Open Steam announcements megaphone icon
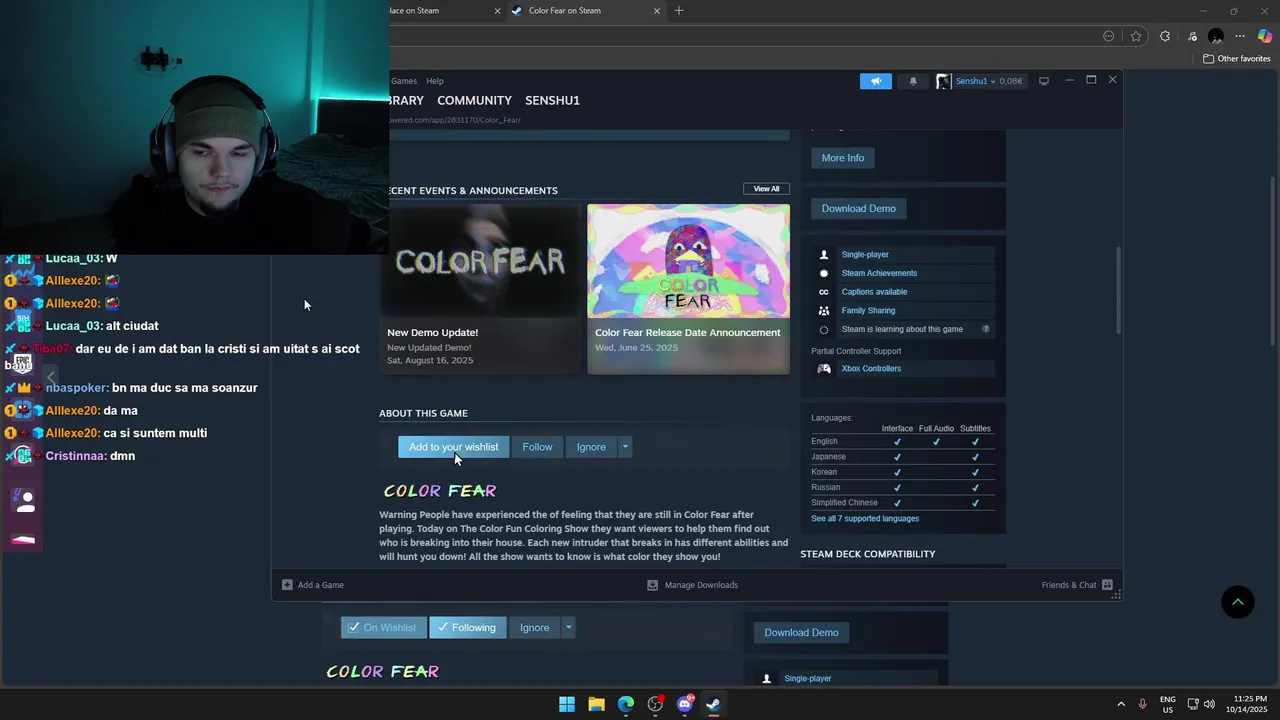The width and height of the screenshot is (1280, 720). pyautogui.click(x=876, y=81)
